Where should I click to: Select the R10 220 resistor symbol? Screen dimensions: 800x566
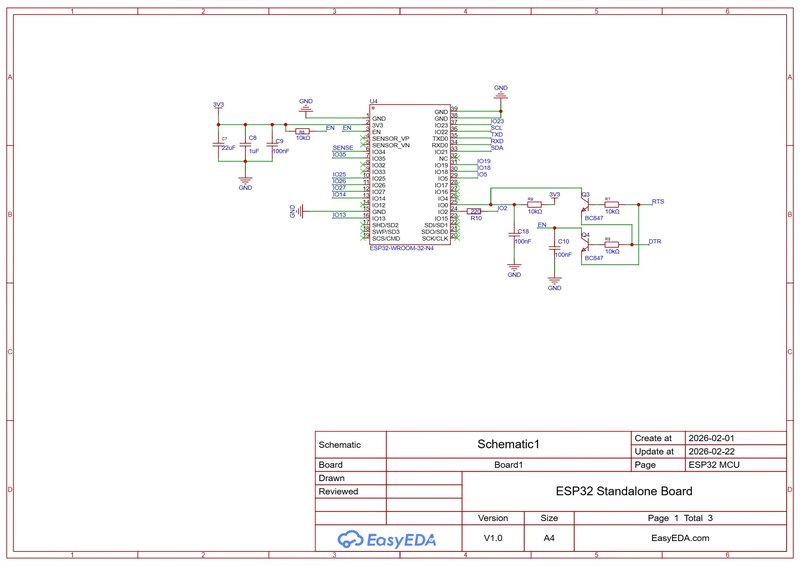[x=474, y=211]
